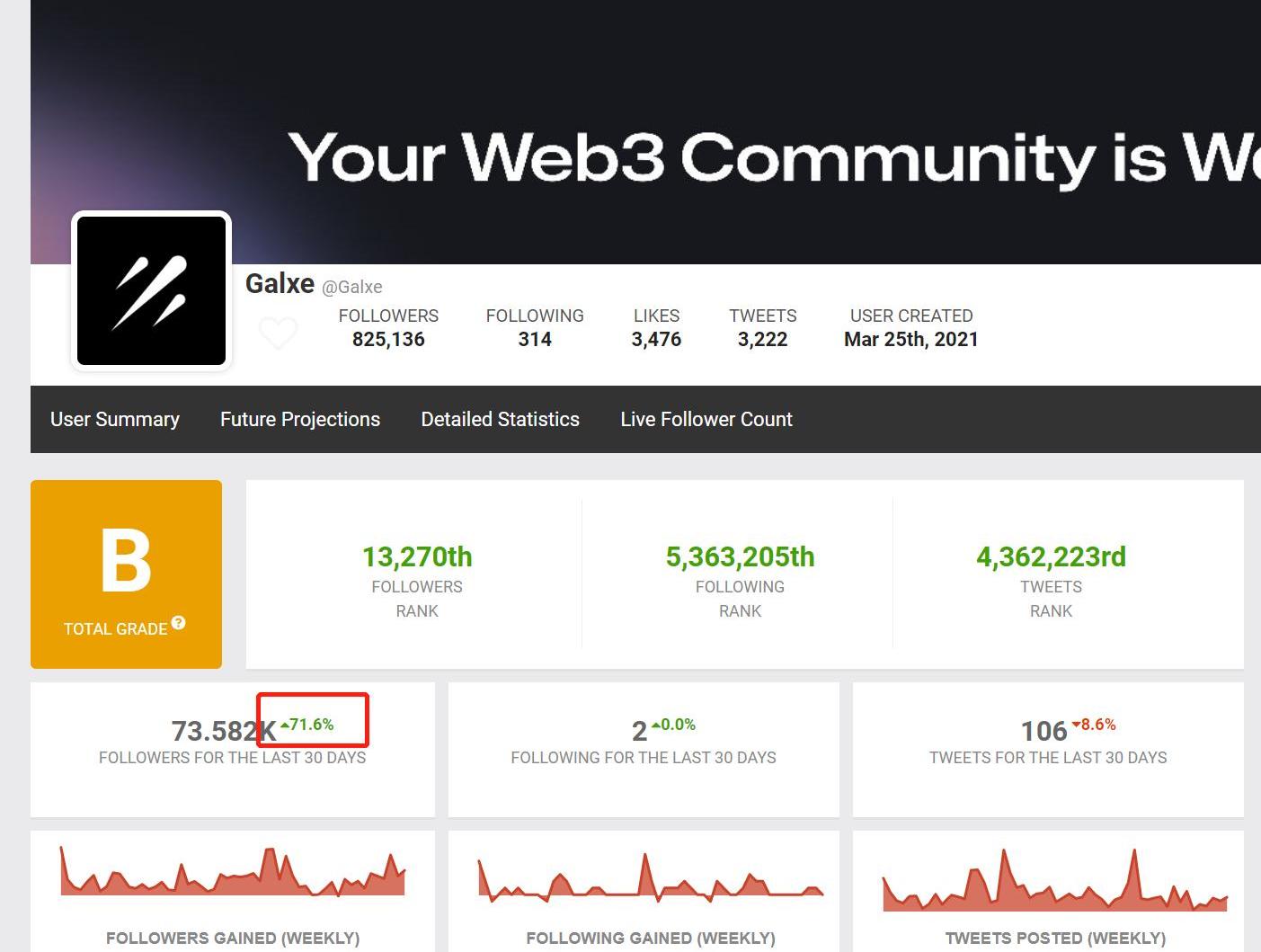The height and width of the screenshot is (952, 1261).
Task: Click the B total grade card
Action: coord(126,574)
